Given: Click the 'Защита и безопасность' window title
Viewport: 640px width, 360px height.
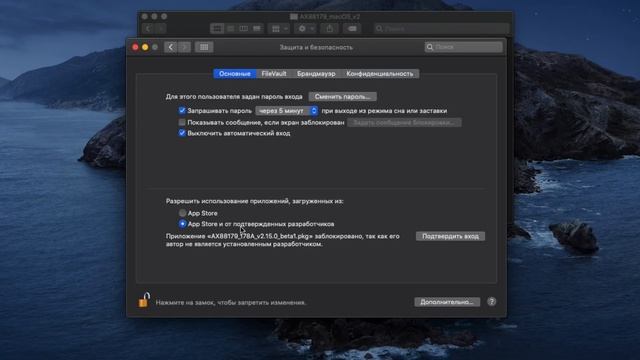Looking at the screenshot, I should pos(316,47).
